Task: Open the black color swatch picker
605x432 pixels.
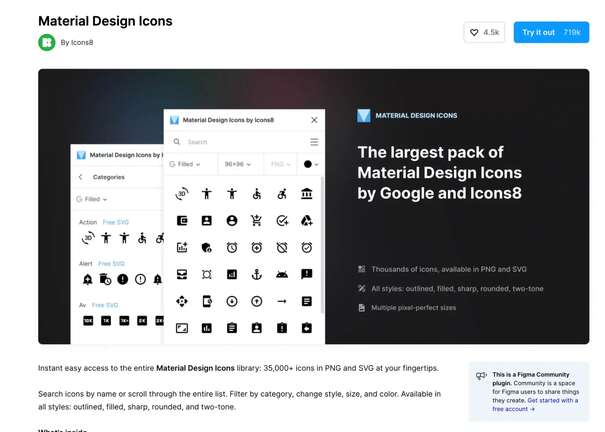Action: click(x=311, y=164)
